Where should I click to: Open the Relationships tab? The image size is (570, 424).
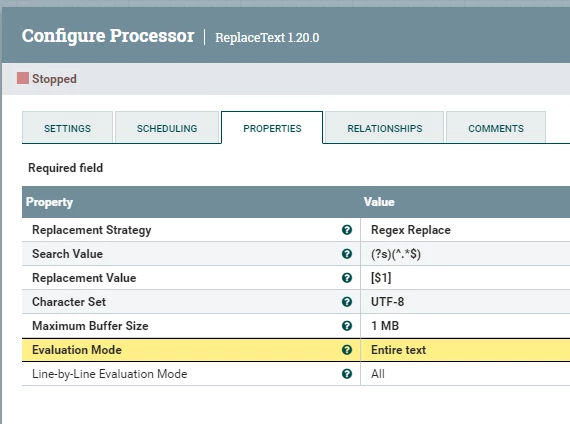[385, 128]
